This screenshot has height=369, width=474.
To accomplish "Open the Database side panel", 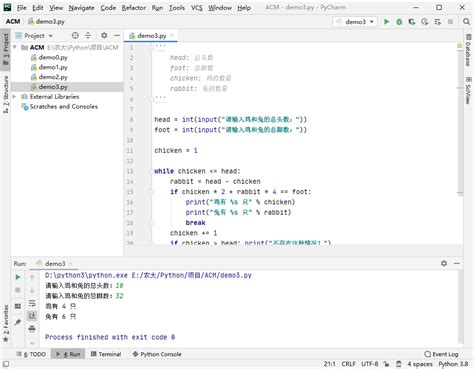I will (x=468, y=50).
